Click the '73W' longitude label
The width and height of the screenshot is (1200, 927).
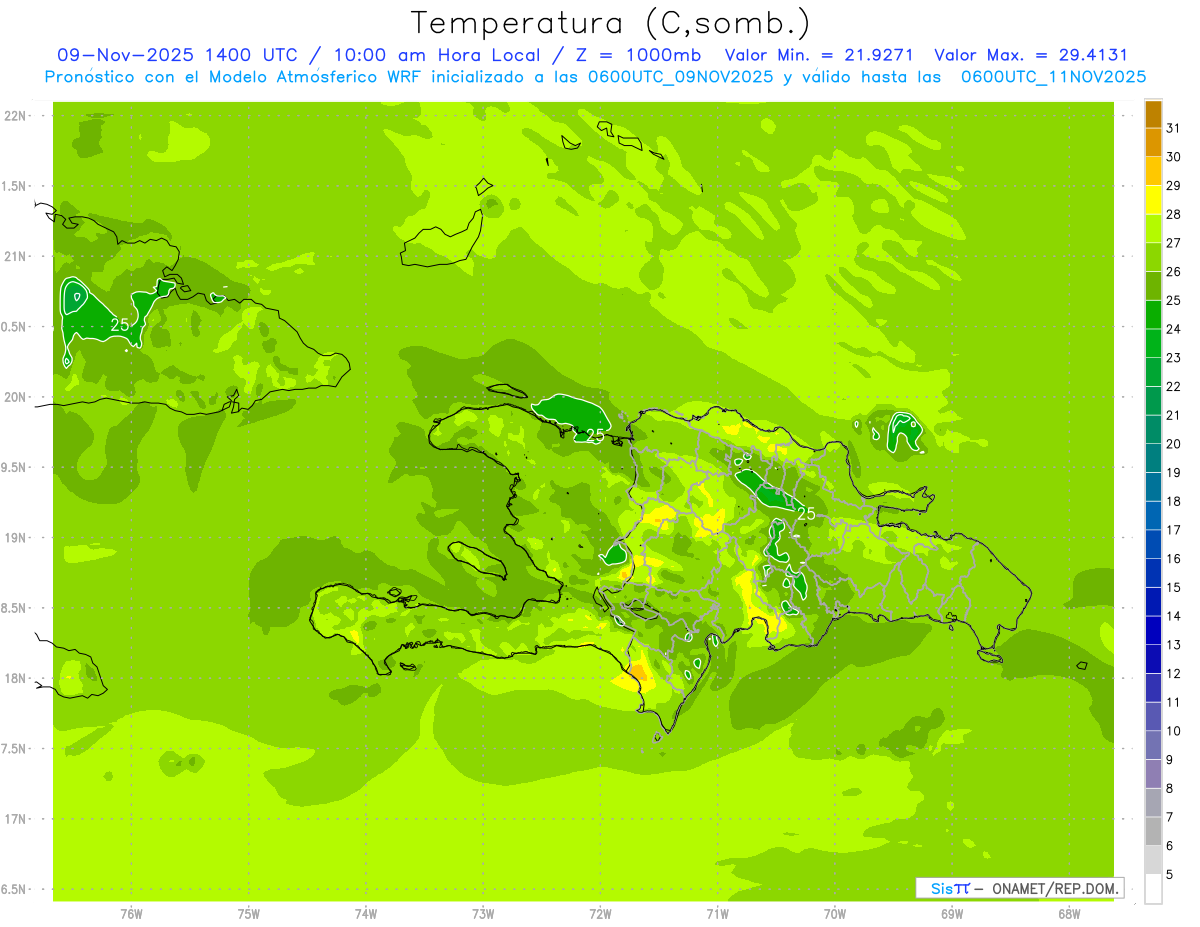tap(483, 913)
